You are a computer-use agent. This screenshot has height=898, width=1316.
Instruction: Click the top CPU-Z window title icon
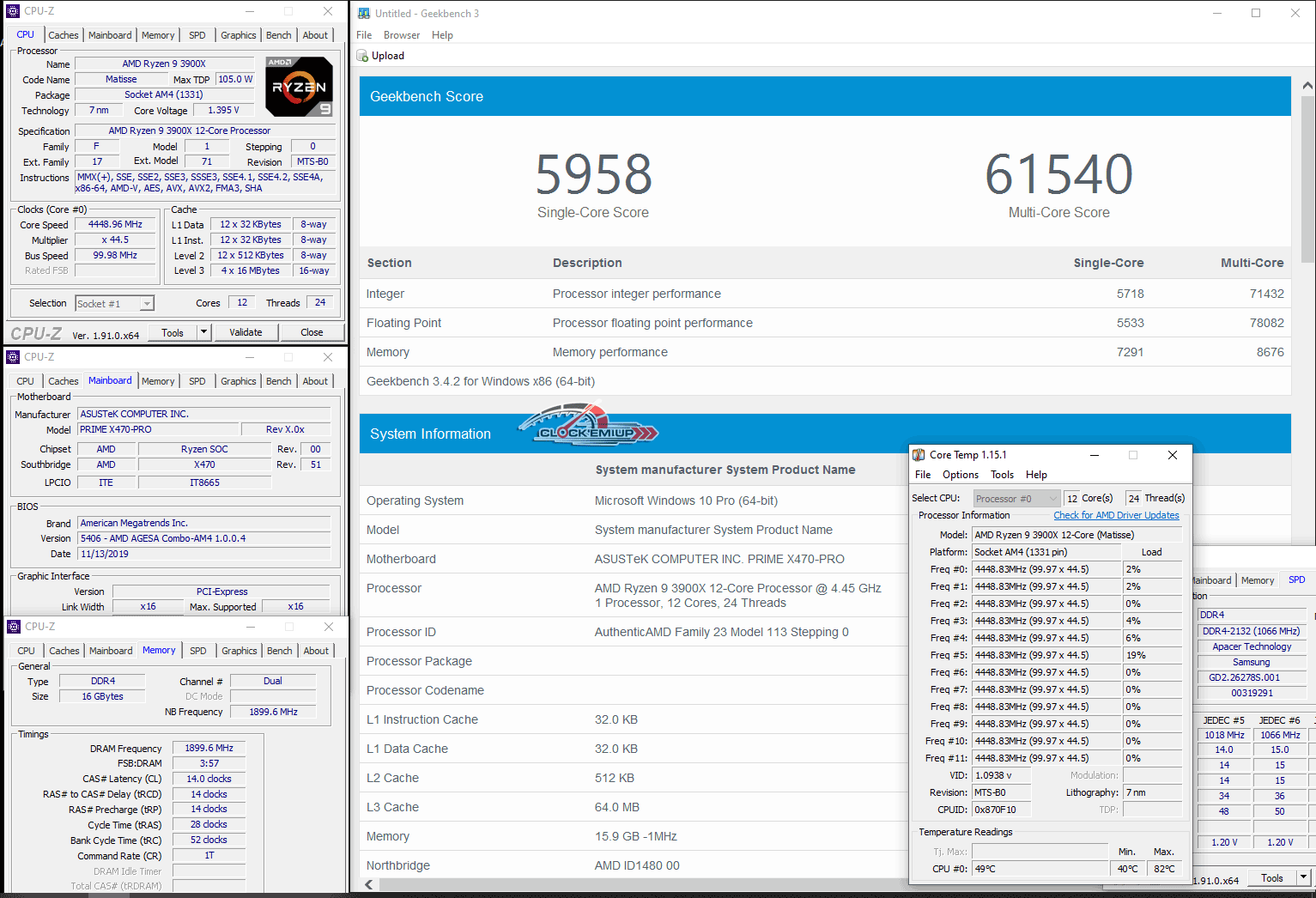click(x=13, y=11)
